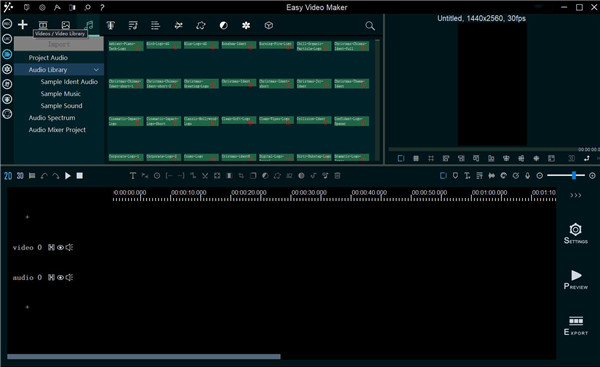
Task: Mute the audio 0 track speaker
Action: point(69,277)
